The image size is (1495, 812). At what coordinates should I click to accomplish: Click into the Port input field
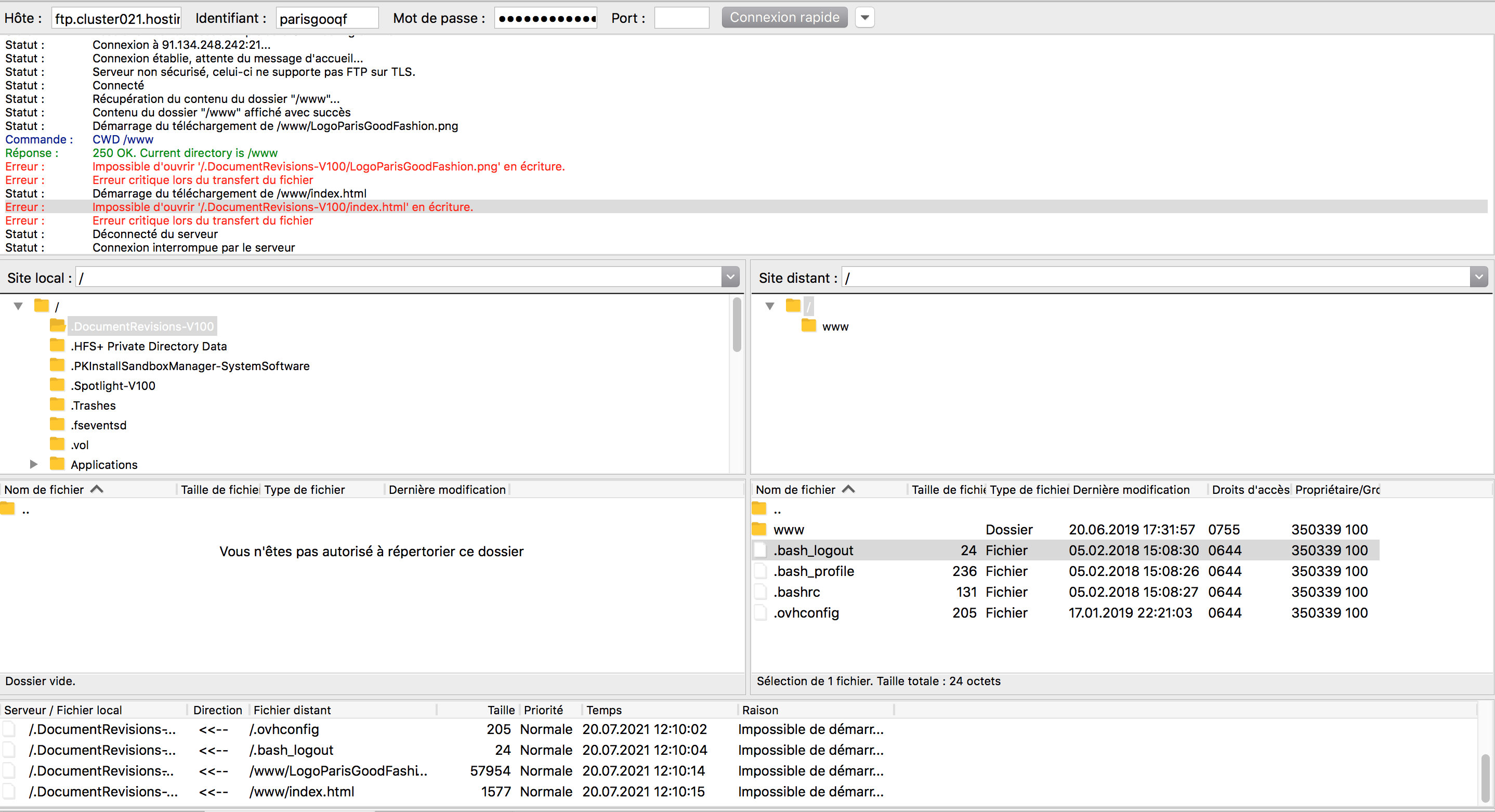681,17
